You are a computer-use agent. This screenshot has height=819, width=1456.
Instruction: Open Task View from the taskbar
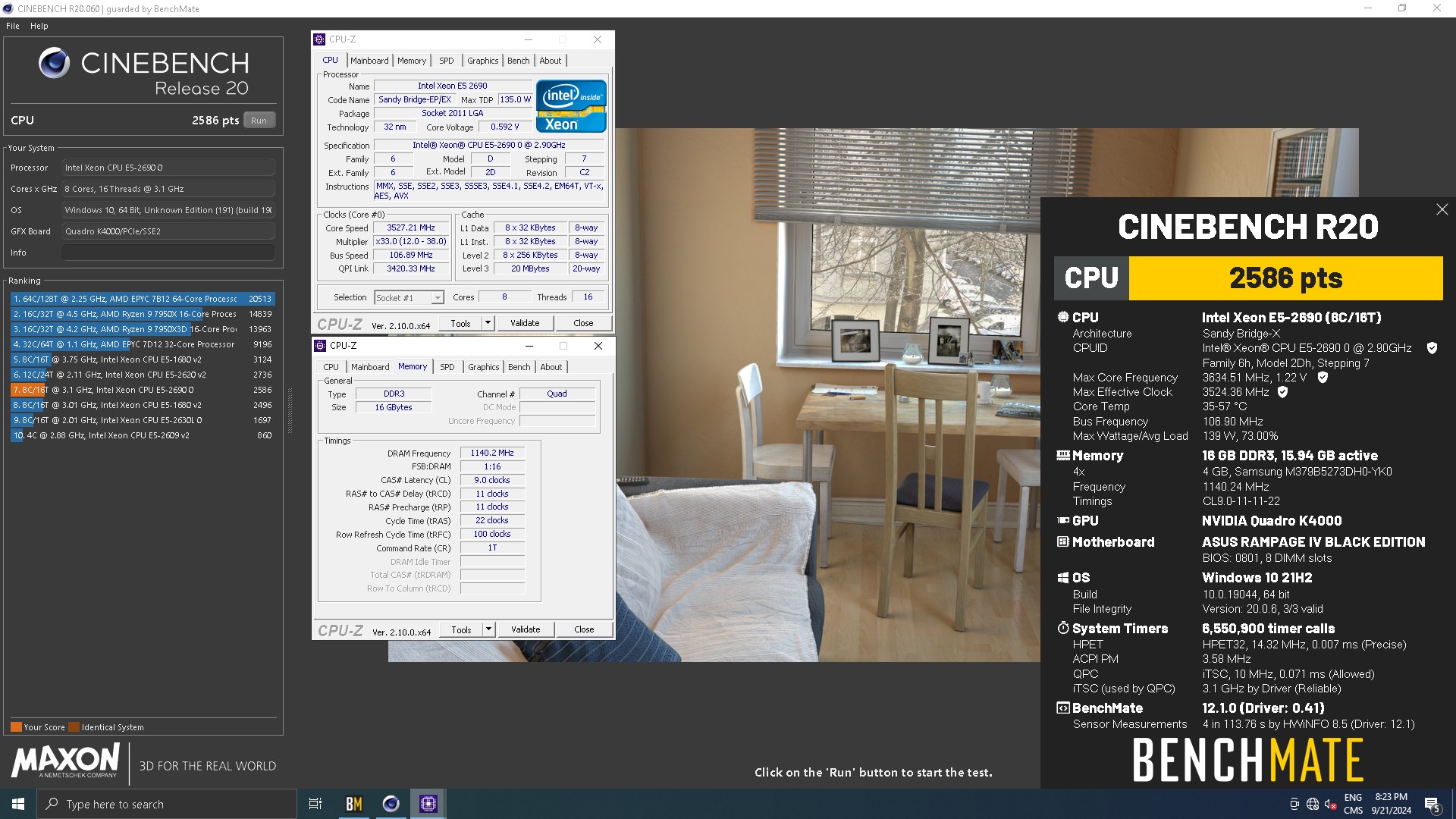tap(315, 804)
